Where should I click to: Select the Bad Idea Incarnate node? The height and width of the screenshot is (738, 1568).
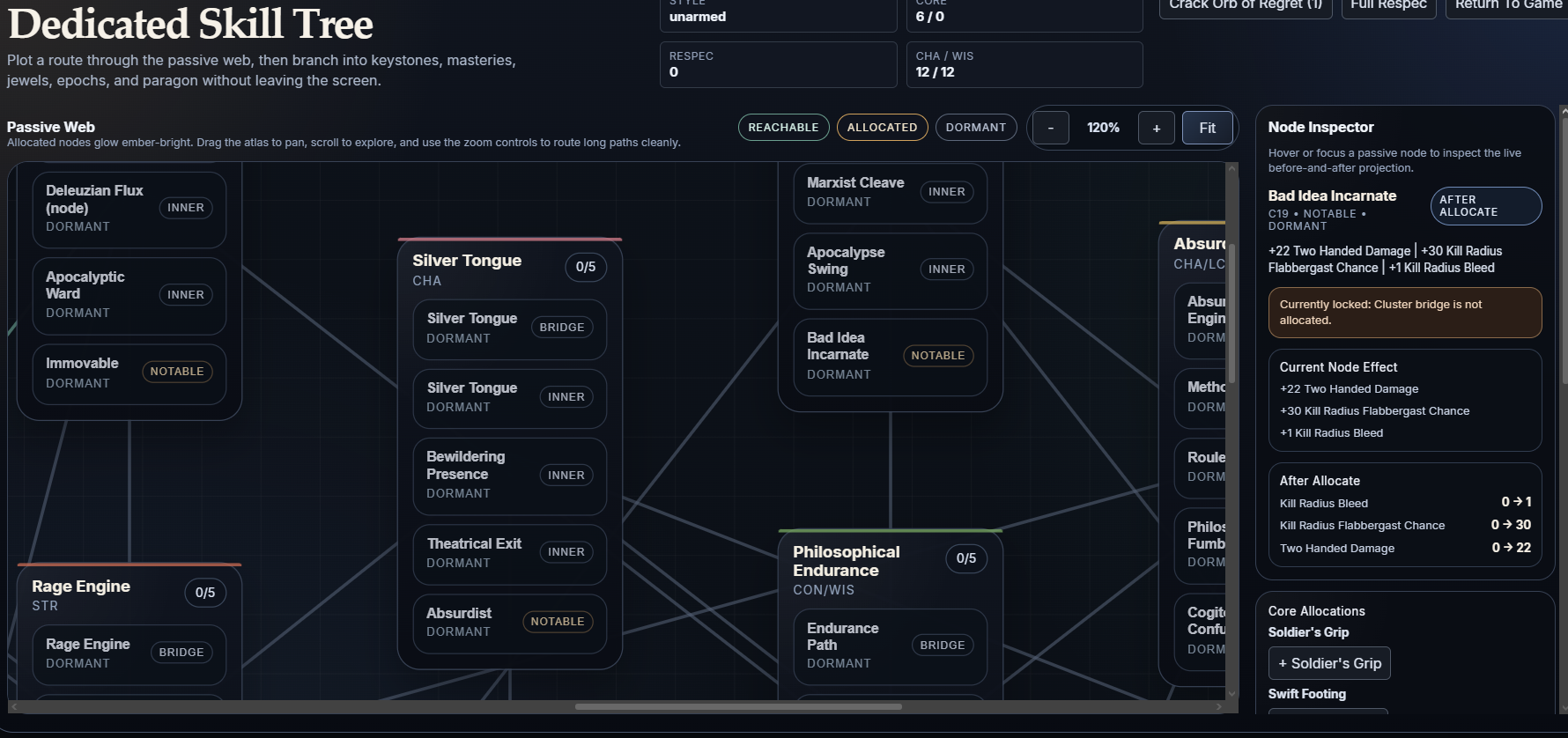click(890, 357)
